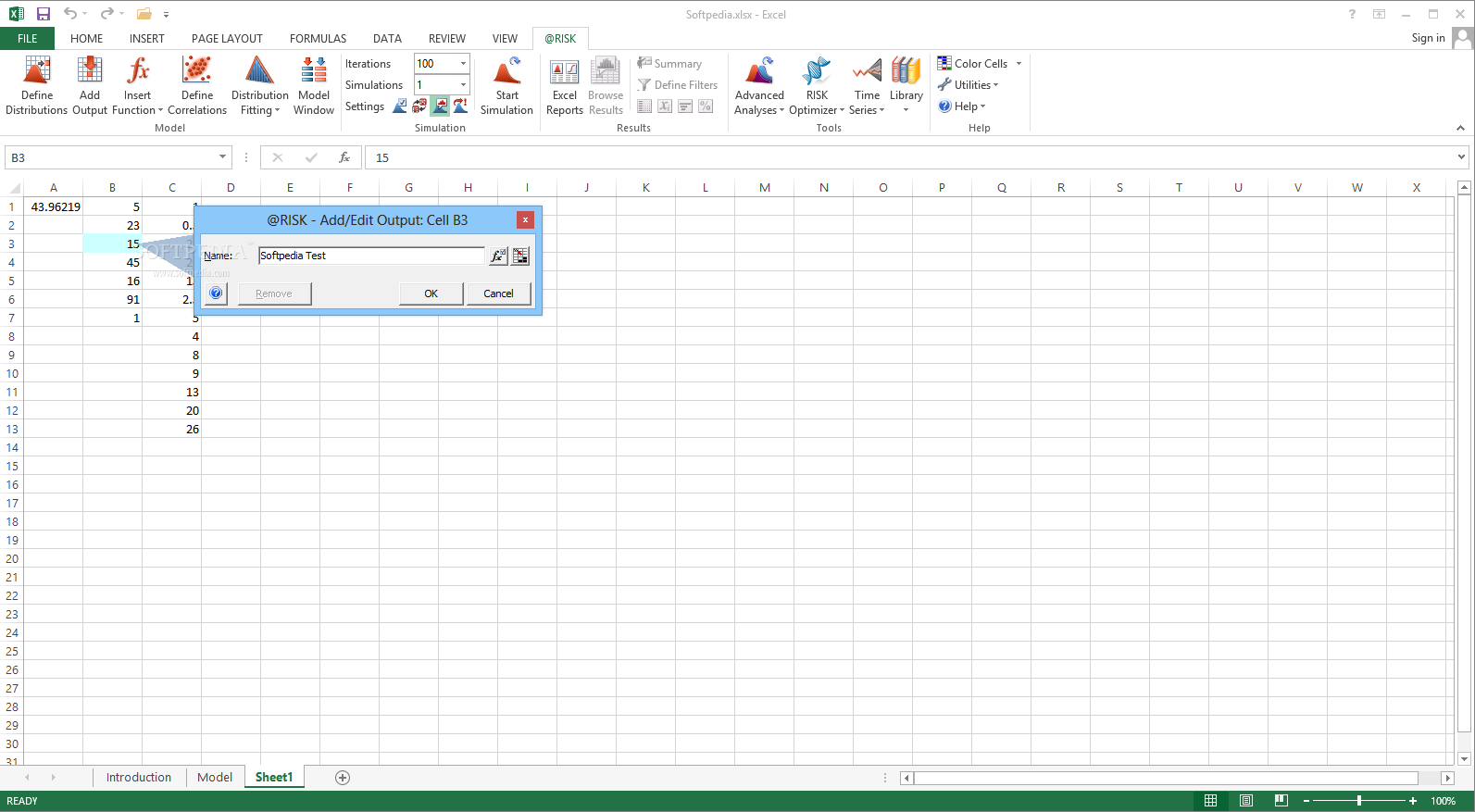
Task: Close the Add/Edit Output dialog
Action: (525, 219)
